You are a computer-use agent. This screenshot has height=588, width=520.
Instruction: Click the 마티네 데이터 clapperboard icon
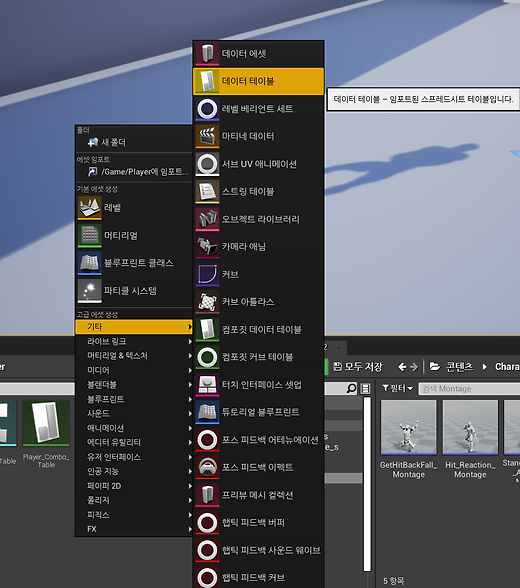point(207,136)
